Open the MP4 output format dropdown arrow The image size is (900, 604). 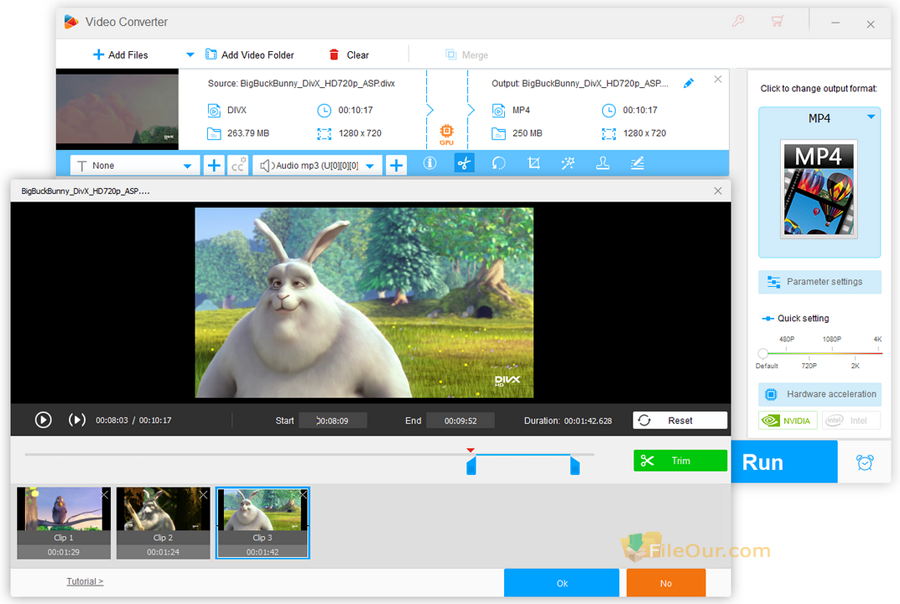click(871, 117)
